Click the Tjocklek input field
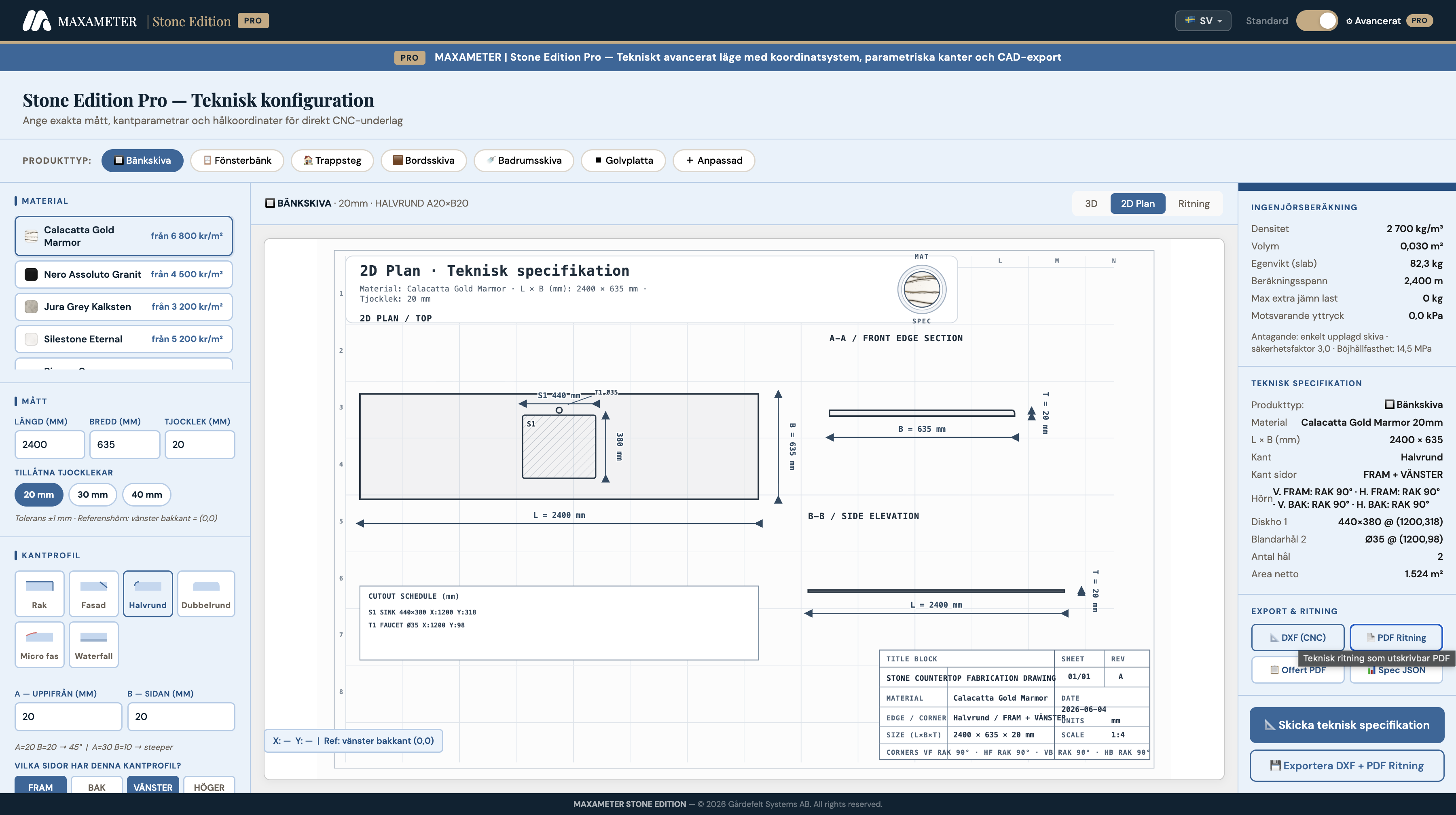Viewport: 1456px width, 815px height. (x=199, y=445)
